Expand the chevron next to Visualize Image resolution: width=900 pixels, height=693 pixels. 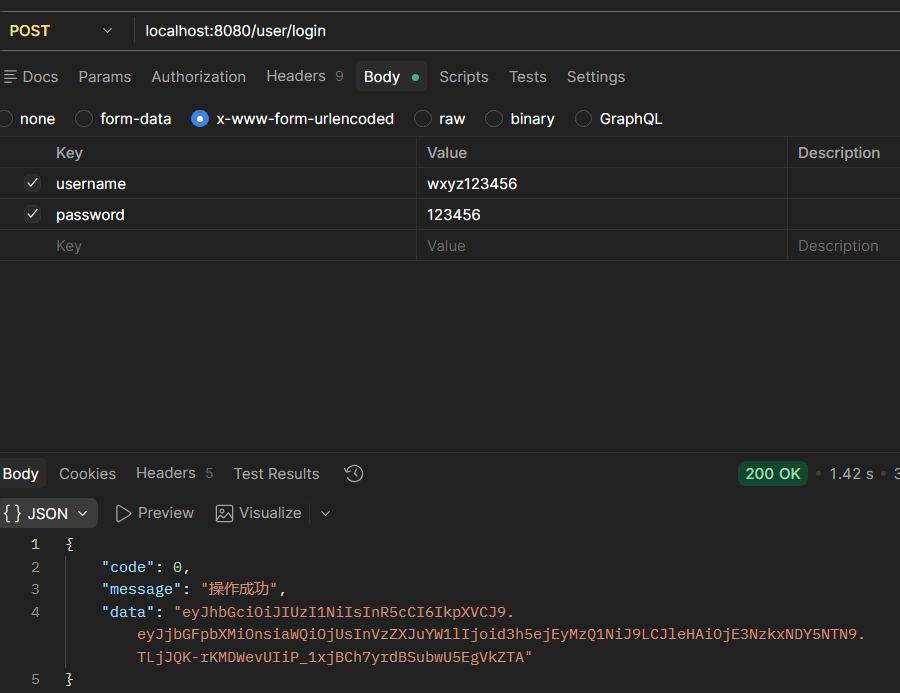pos(325,513)
